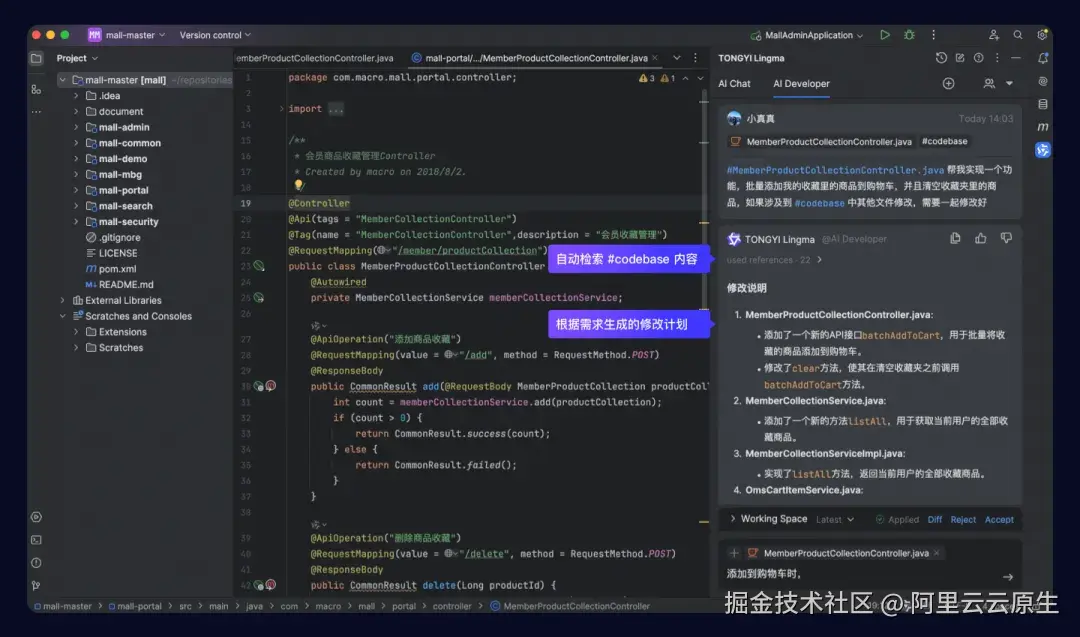Click Accept in Working Space
This screenshot has width=1080, height=637.
click(x=999, y=520)
